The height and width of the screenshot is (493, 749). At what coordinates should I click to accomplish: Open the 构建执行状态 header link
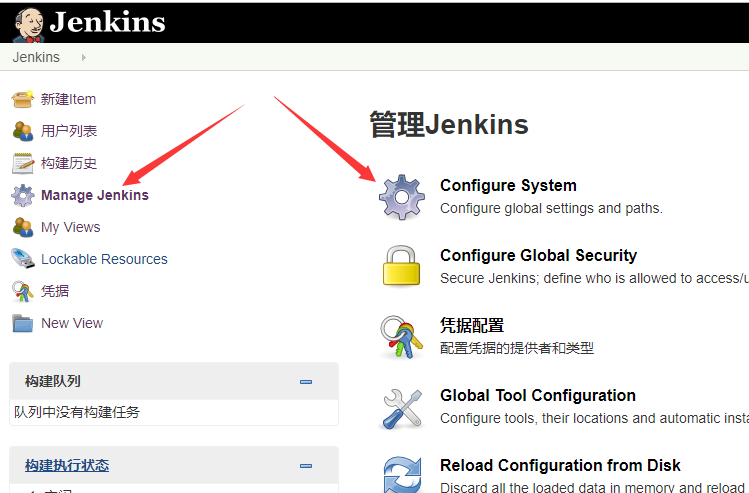(x=67, y=465)
